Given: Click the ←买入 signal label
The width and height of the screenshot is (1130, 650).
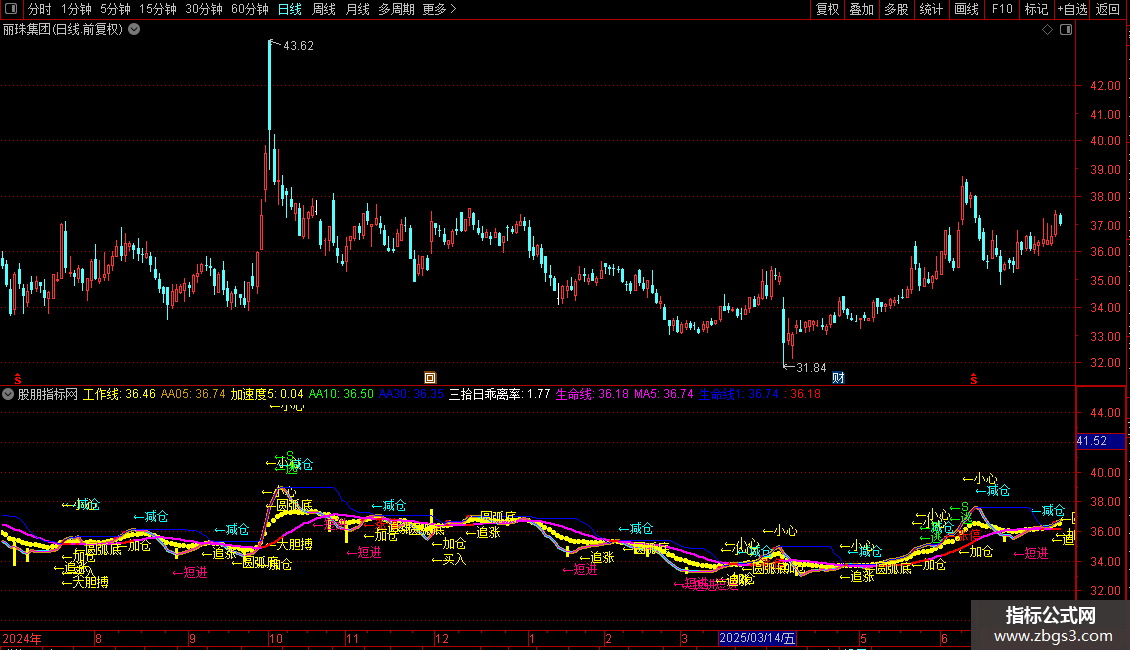Looking at the screenshot, I should (448, 559).
